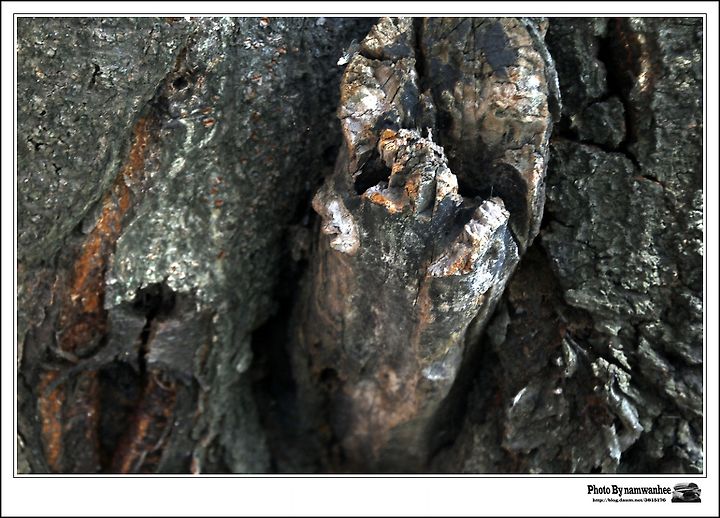720x518 pixels.
Task: Click the tree bark photograph
Action: pos(360,245)
